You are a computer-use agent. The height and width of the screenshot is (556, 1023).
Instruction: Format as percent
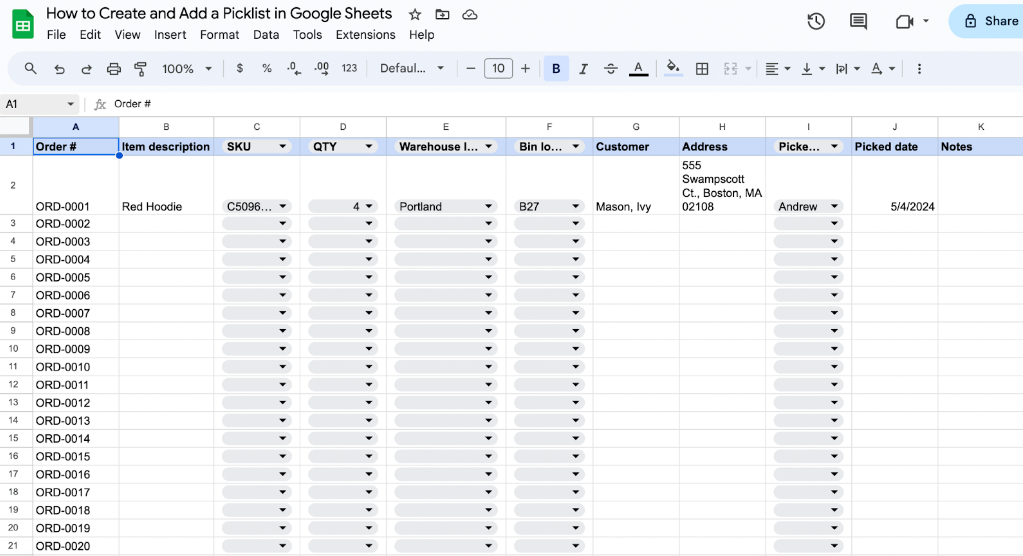click(x=267, y=69)
